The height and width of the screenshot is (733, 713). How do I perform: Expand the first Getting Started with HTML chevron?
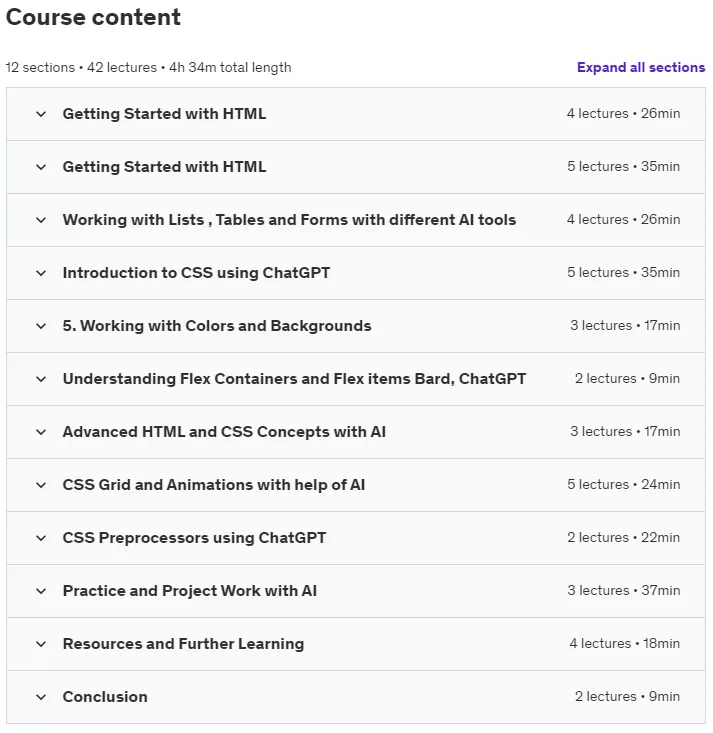[41, 114]
